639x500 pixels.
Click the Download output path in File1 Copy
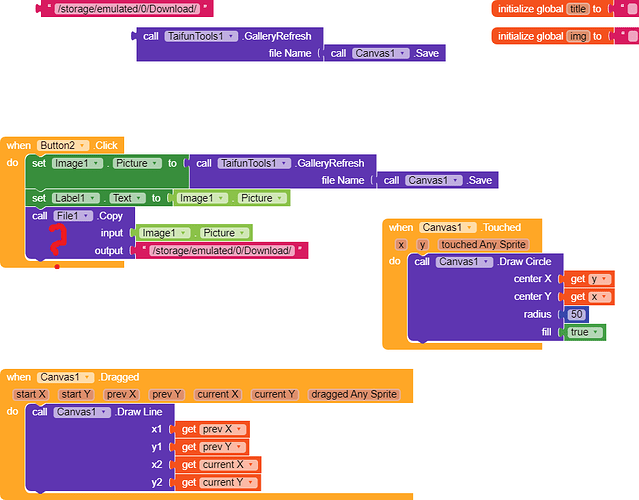[x=221, y=250]
